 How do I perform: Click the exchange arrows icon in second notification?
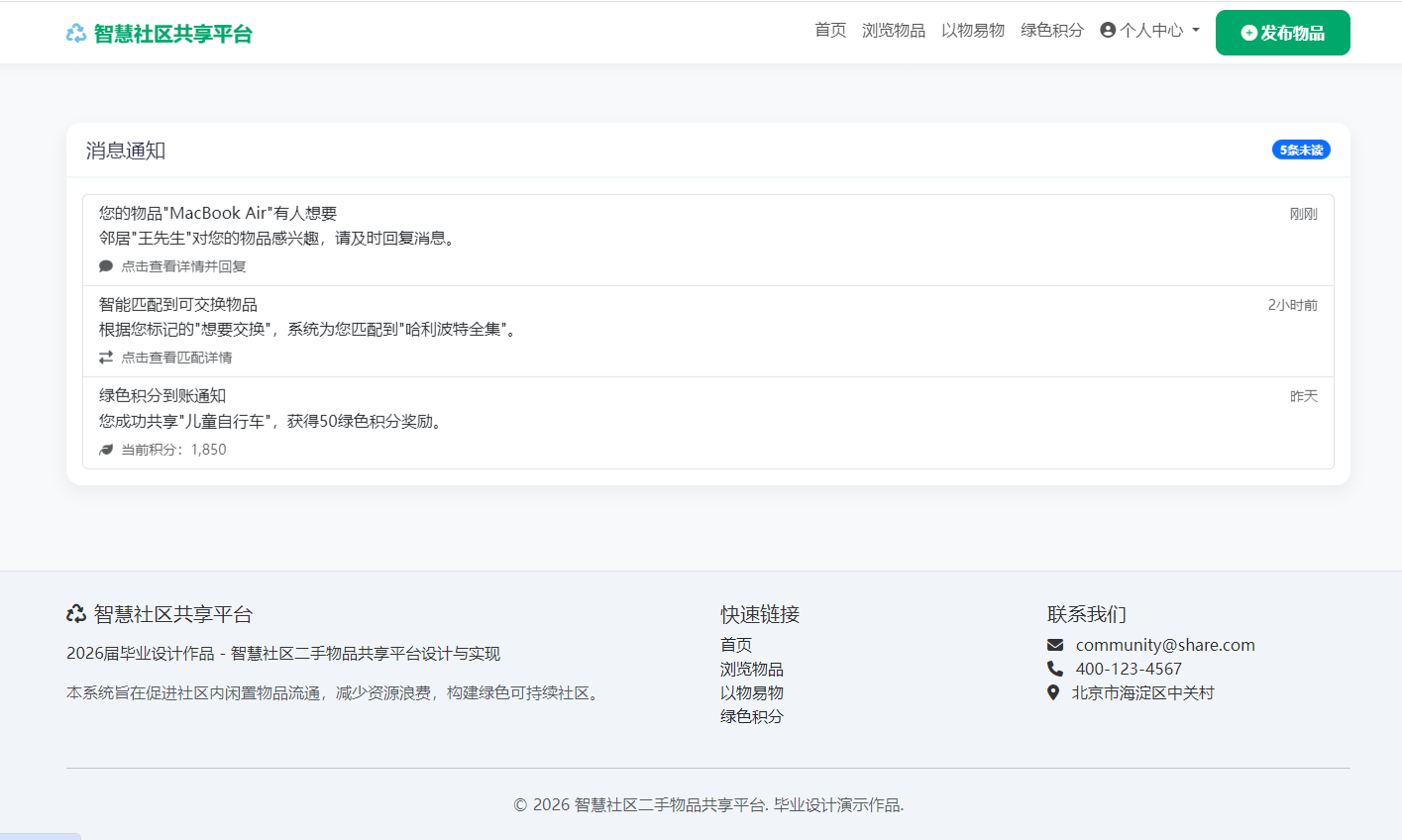(106, 358)
